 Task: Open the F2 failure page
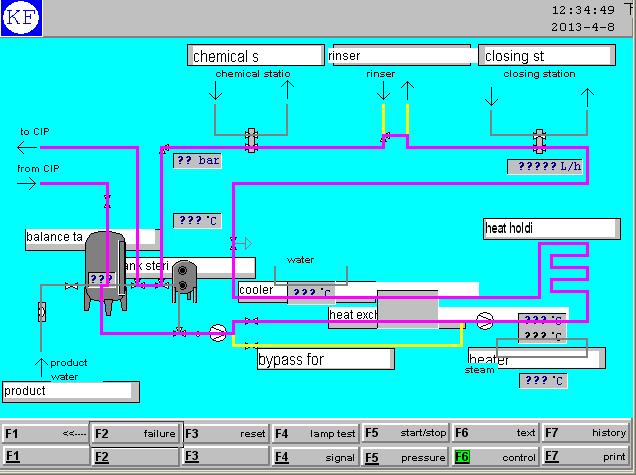(x=135, y=433)
